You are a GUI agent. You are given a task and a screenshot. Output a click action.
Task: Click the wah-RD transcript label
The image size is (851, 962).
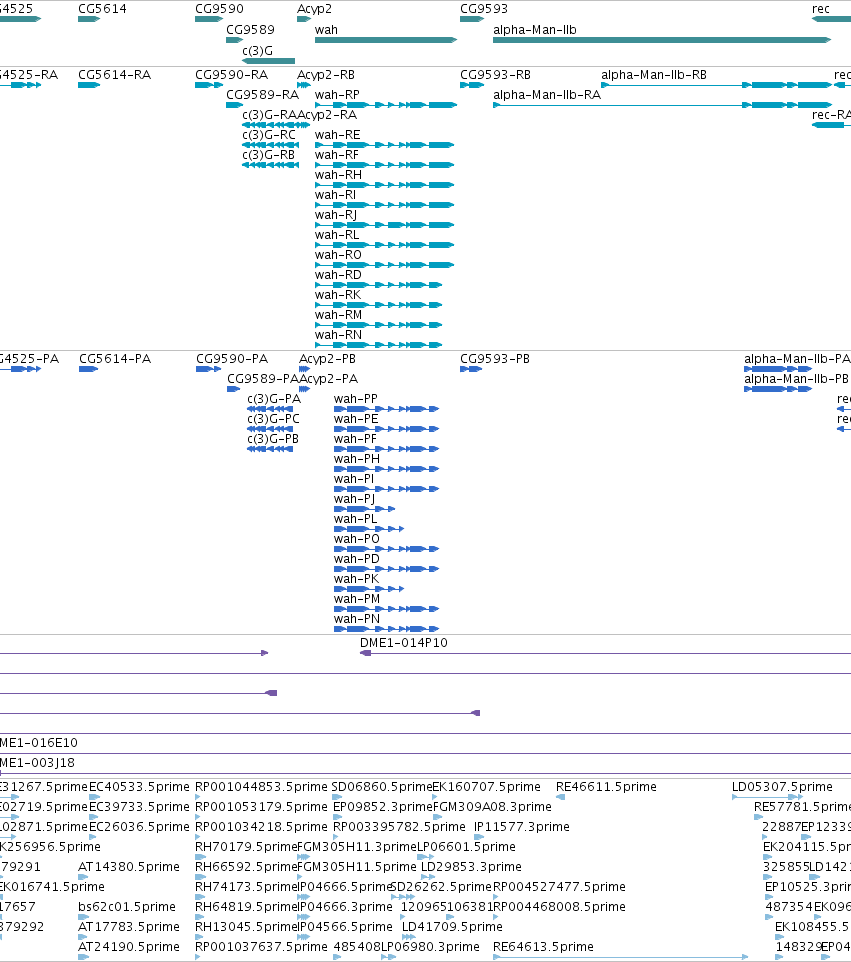[x=339, y=275]
